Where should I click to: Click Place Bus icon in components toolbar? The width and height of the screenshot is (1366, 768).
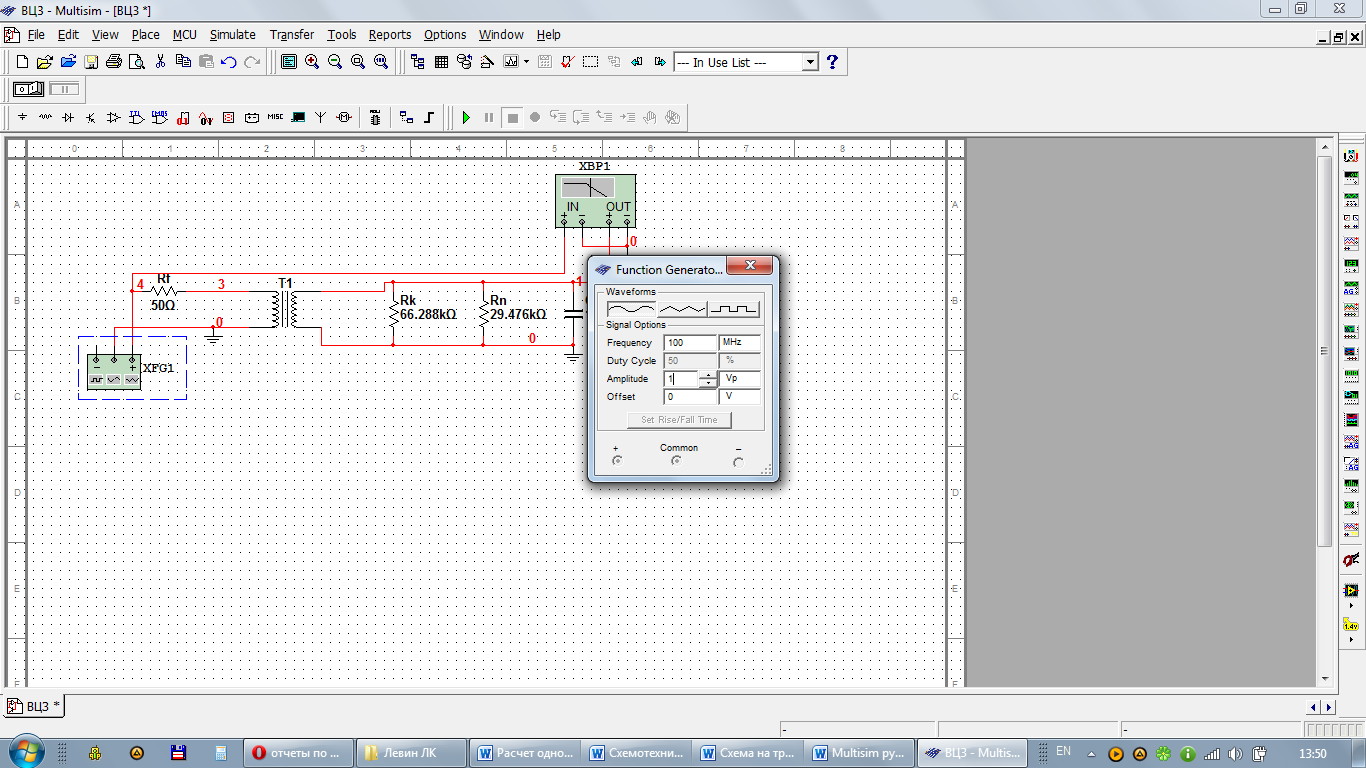[429, 117]
